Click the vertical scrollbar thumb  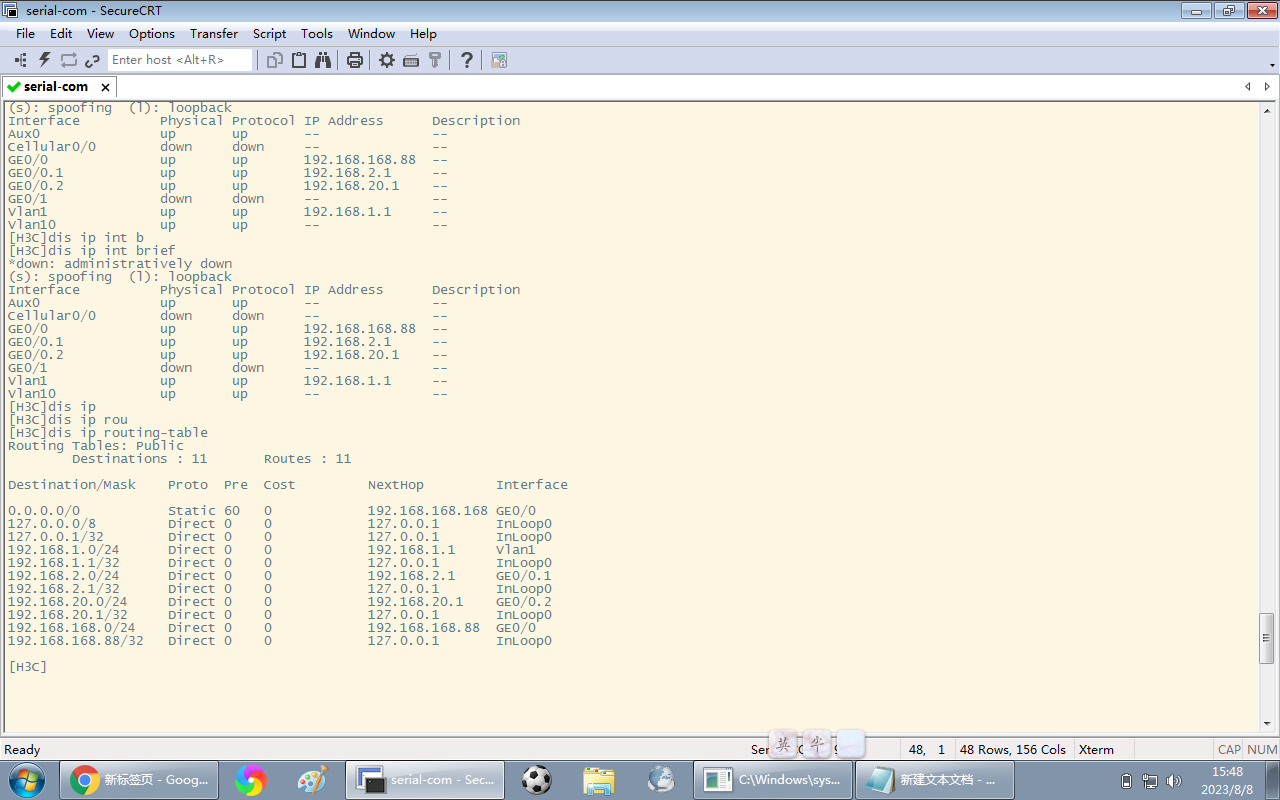click(1267, 638)
